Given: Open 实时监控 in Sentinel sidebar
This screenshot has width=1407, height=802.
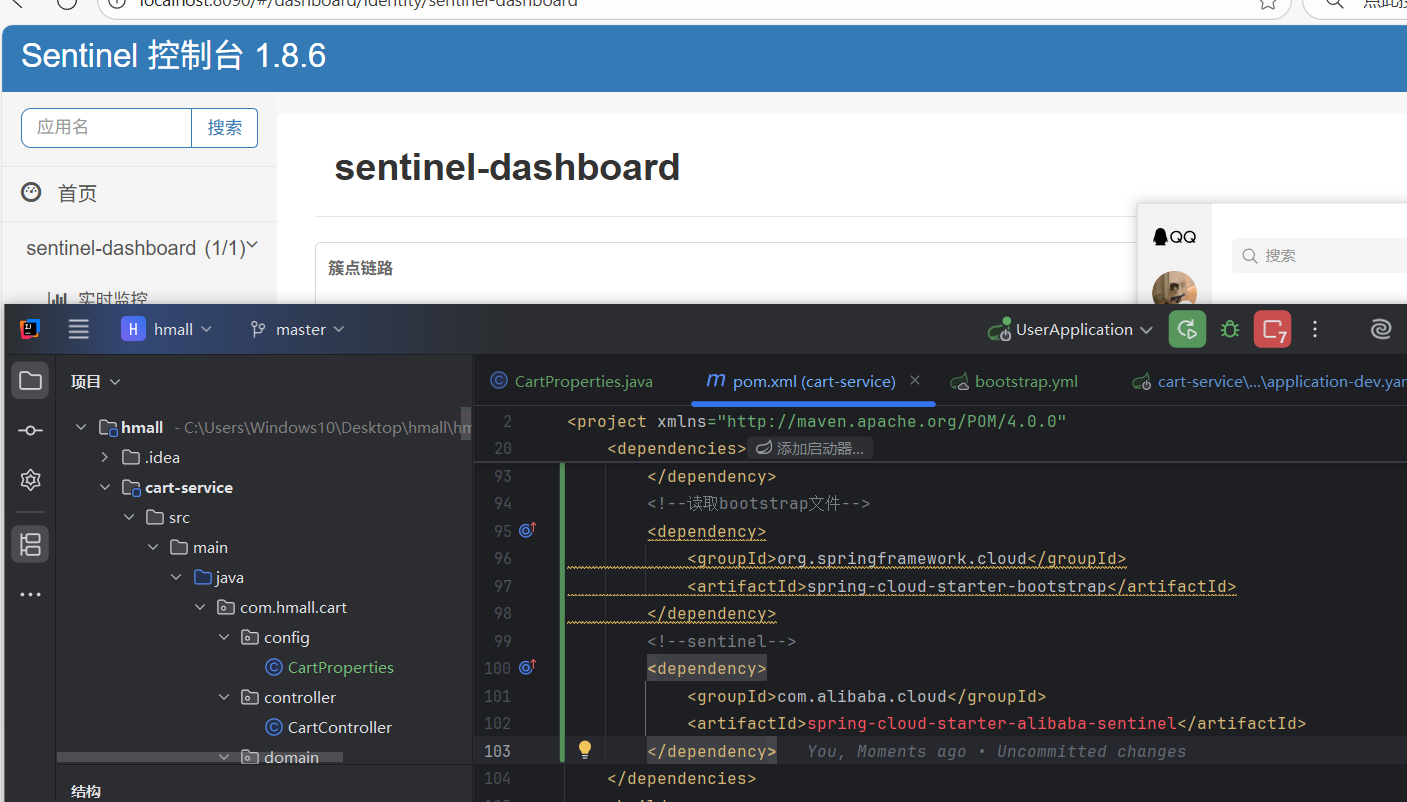Looking at the screenshot, I should (98, 297).
